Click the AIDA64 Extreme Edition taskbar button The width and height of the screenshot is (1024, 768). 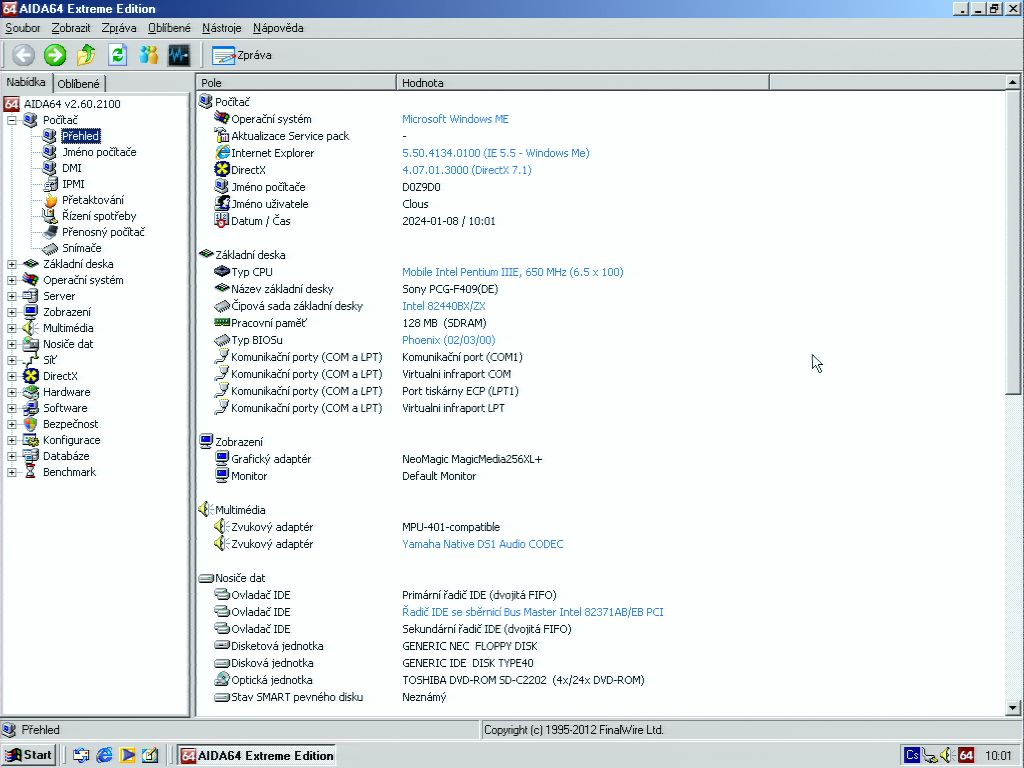pyautogui.click(x=257, y=756)
